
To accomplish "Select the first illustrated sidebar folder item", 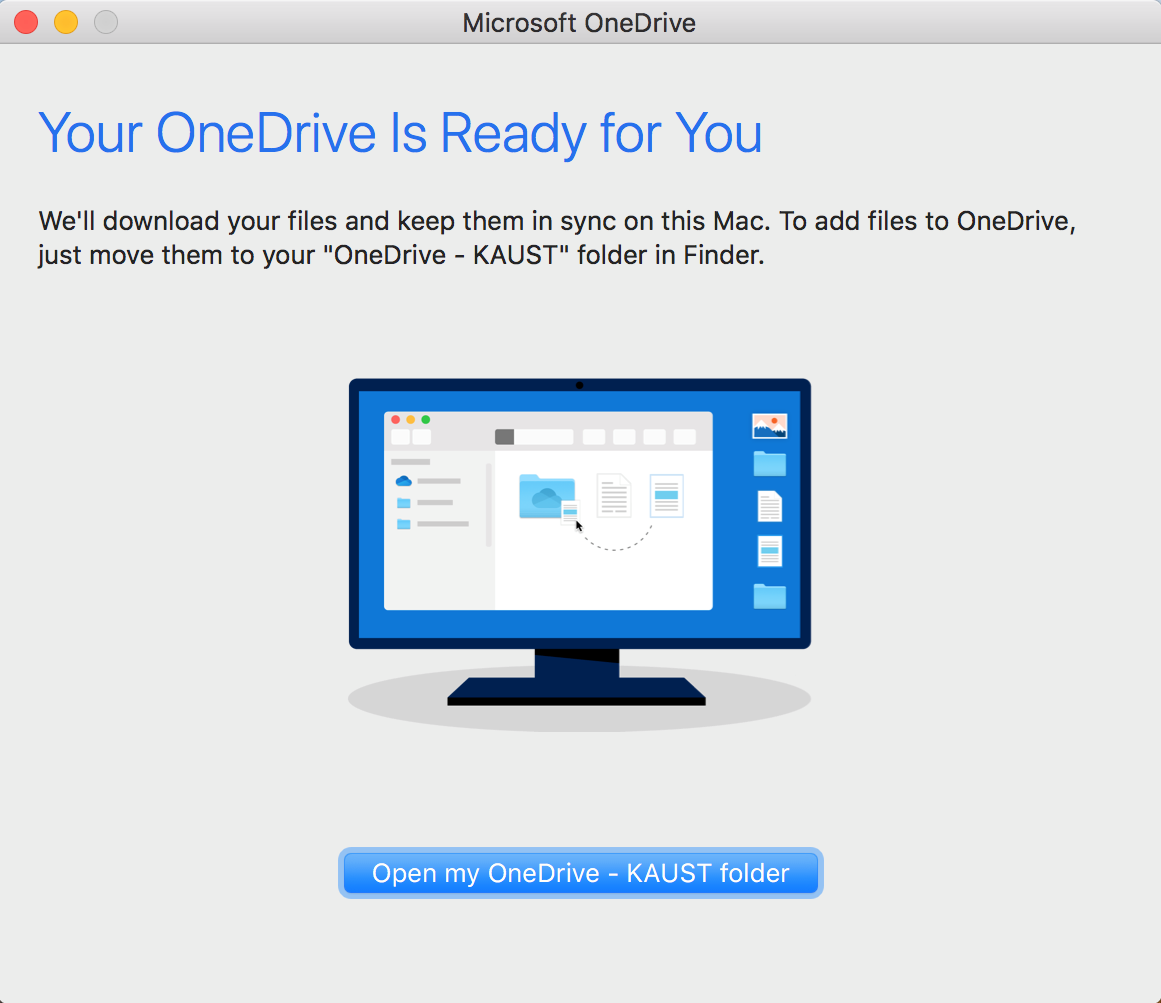I will point(403,503).
